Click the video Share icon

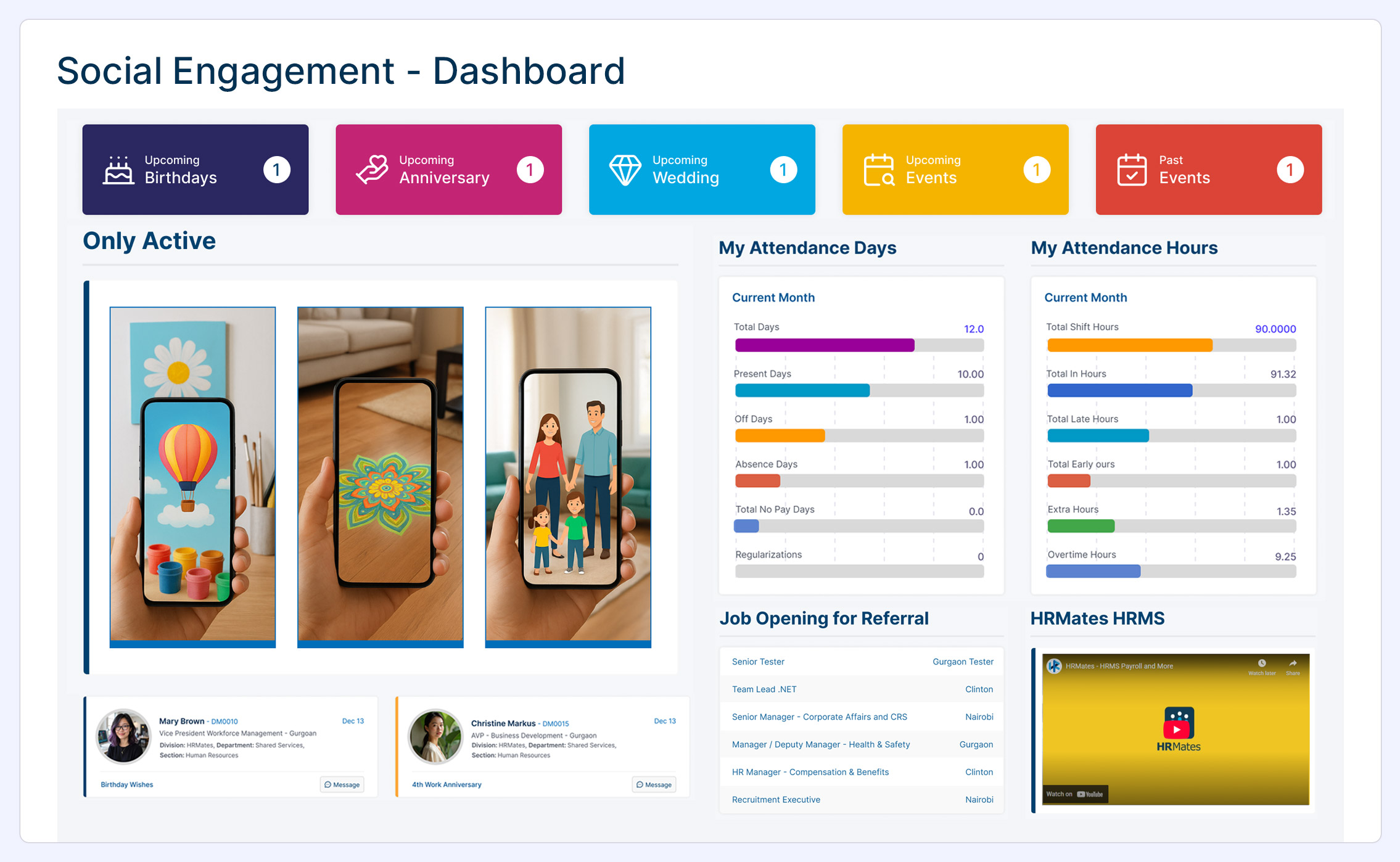tap(1293, 664)
